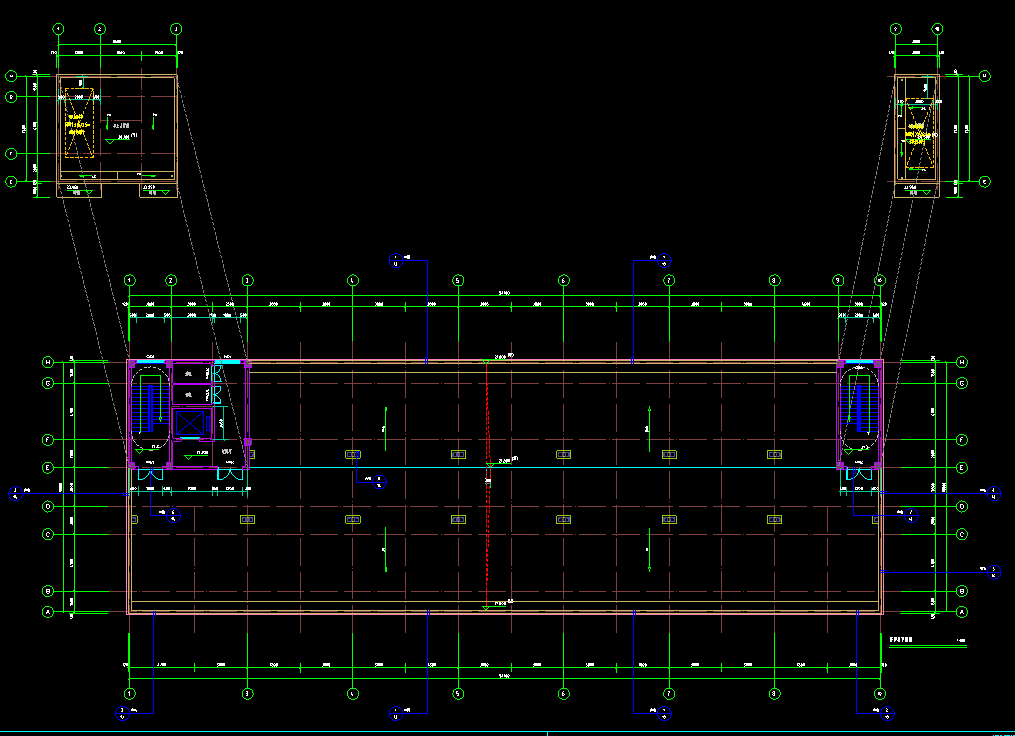Click blue section marker at far left
This screenshot has width=1015, height=736.
[16, 492]
